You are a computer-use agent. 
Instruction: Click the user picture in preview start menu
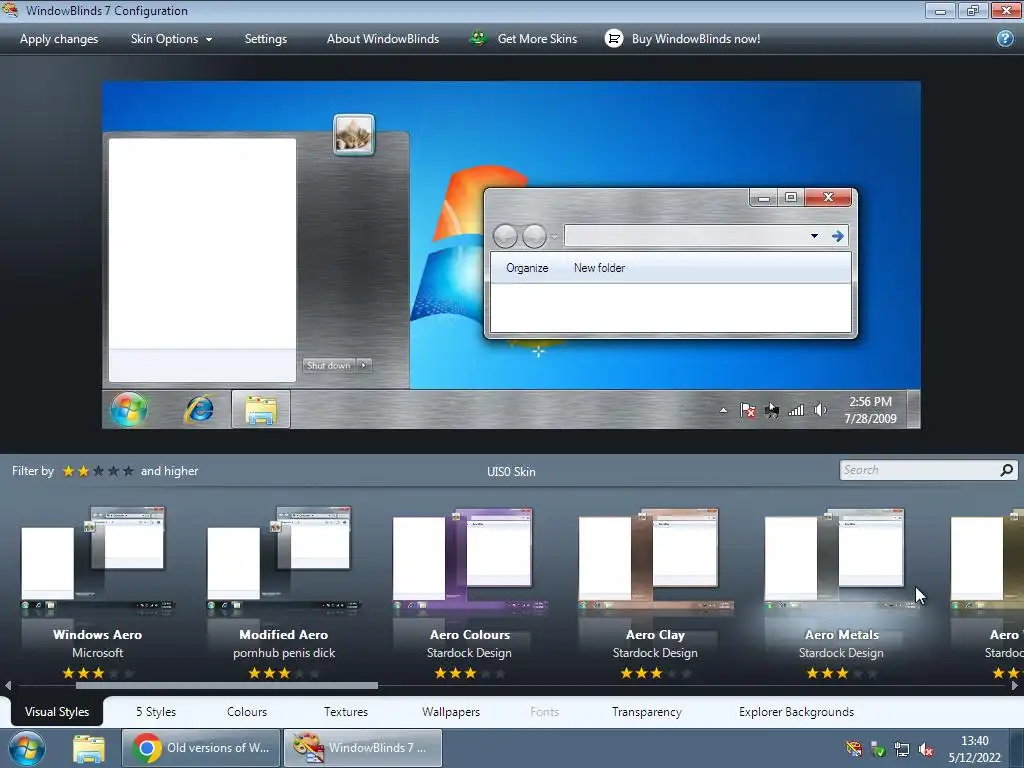pos(354,135)
